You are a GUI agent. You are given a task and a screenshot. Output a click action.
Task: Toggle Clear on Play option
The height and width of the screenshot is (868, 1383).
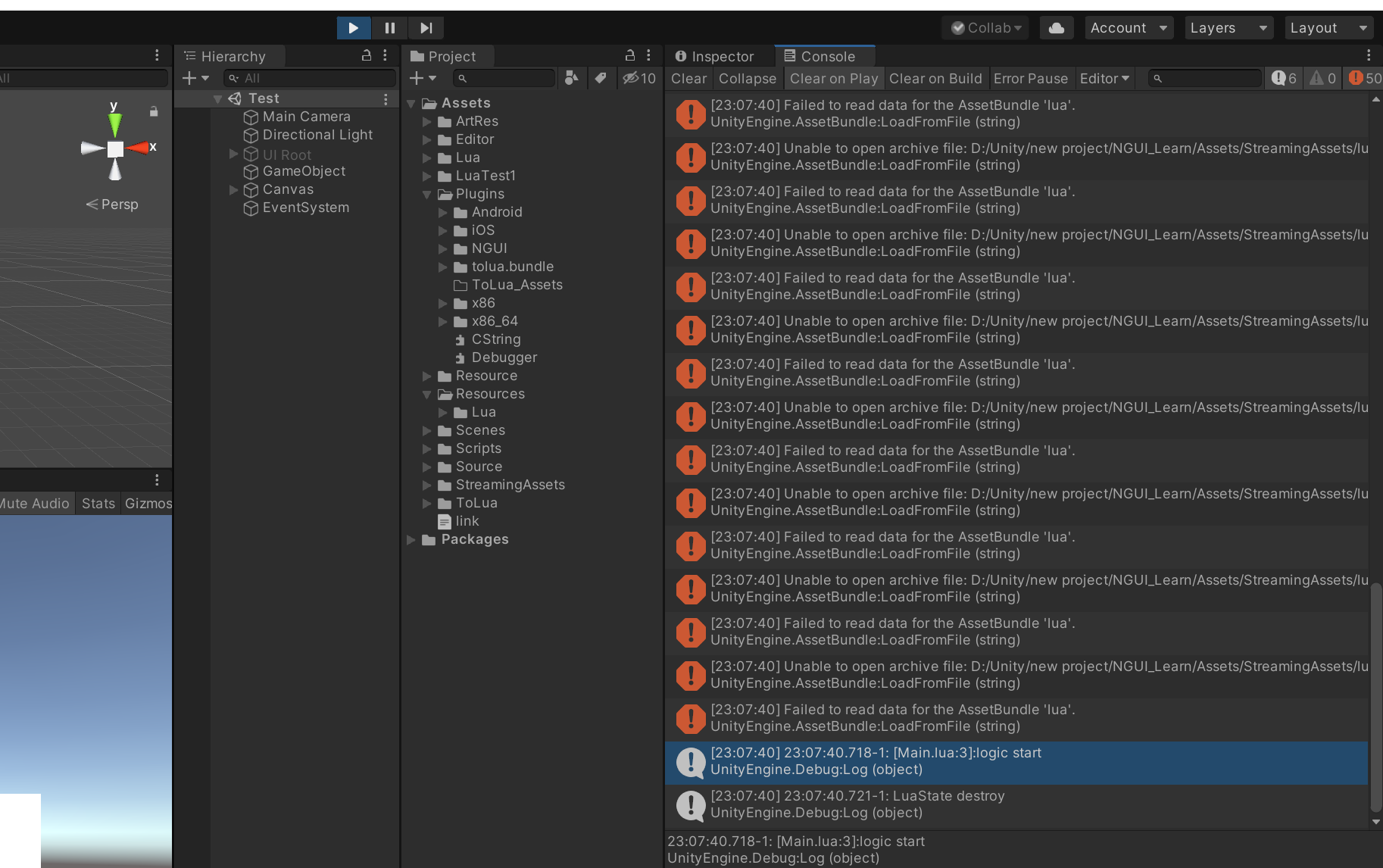pos(833,78)
